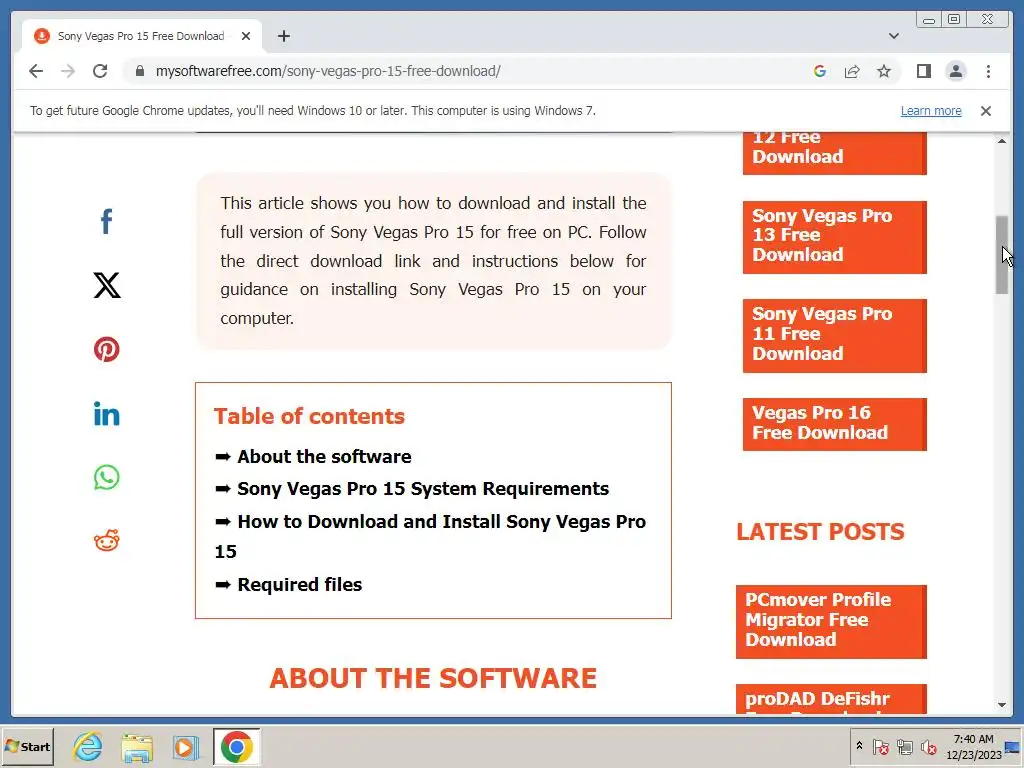Share the article on LinkedIn
The width and height of the screenshot is (1024, 768).
click(x=106, y=413)
